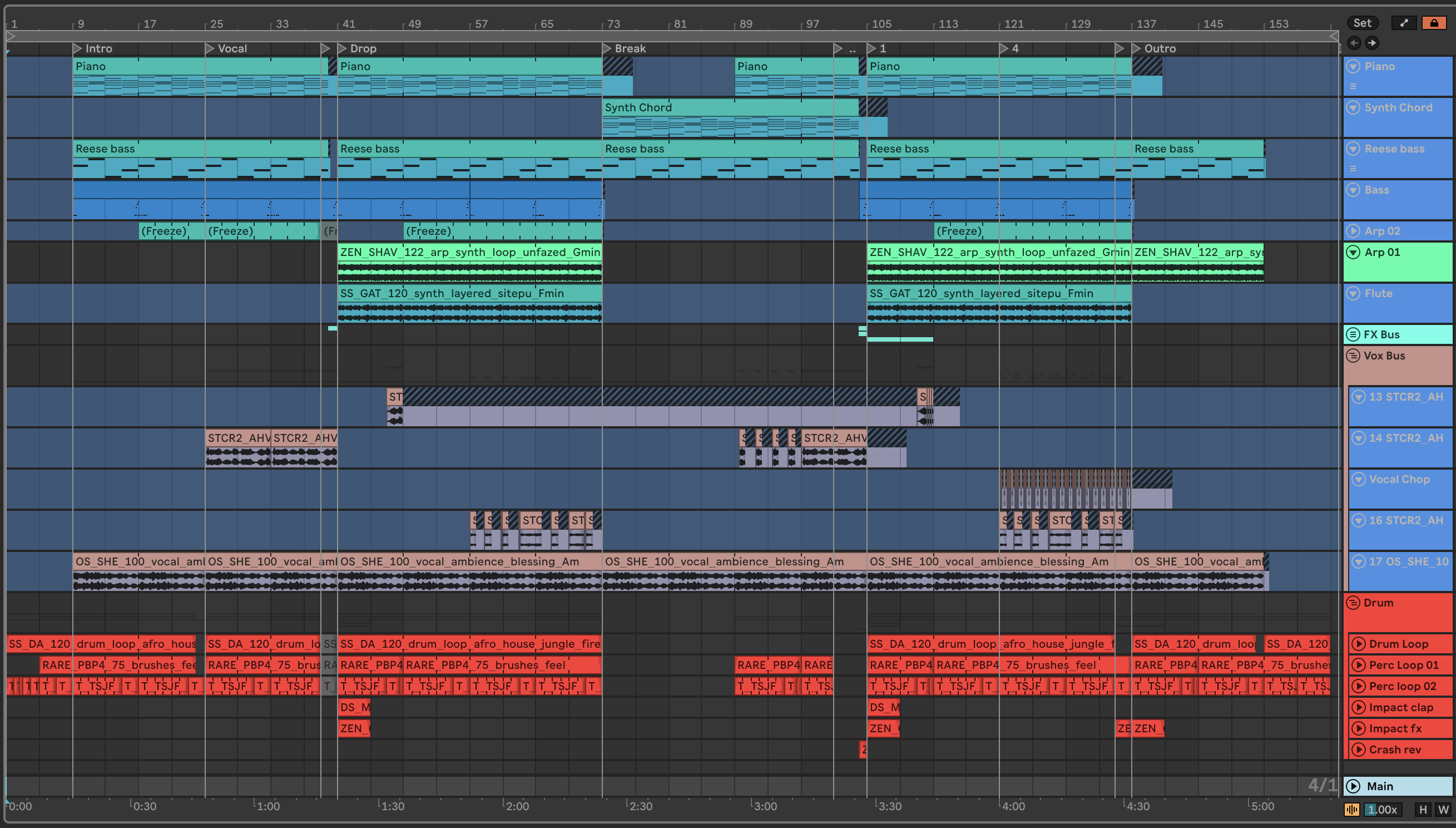Click the H optimize height button
The height and width of the screenshot is (828, 1456).
[1423, 809]
